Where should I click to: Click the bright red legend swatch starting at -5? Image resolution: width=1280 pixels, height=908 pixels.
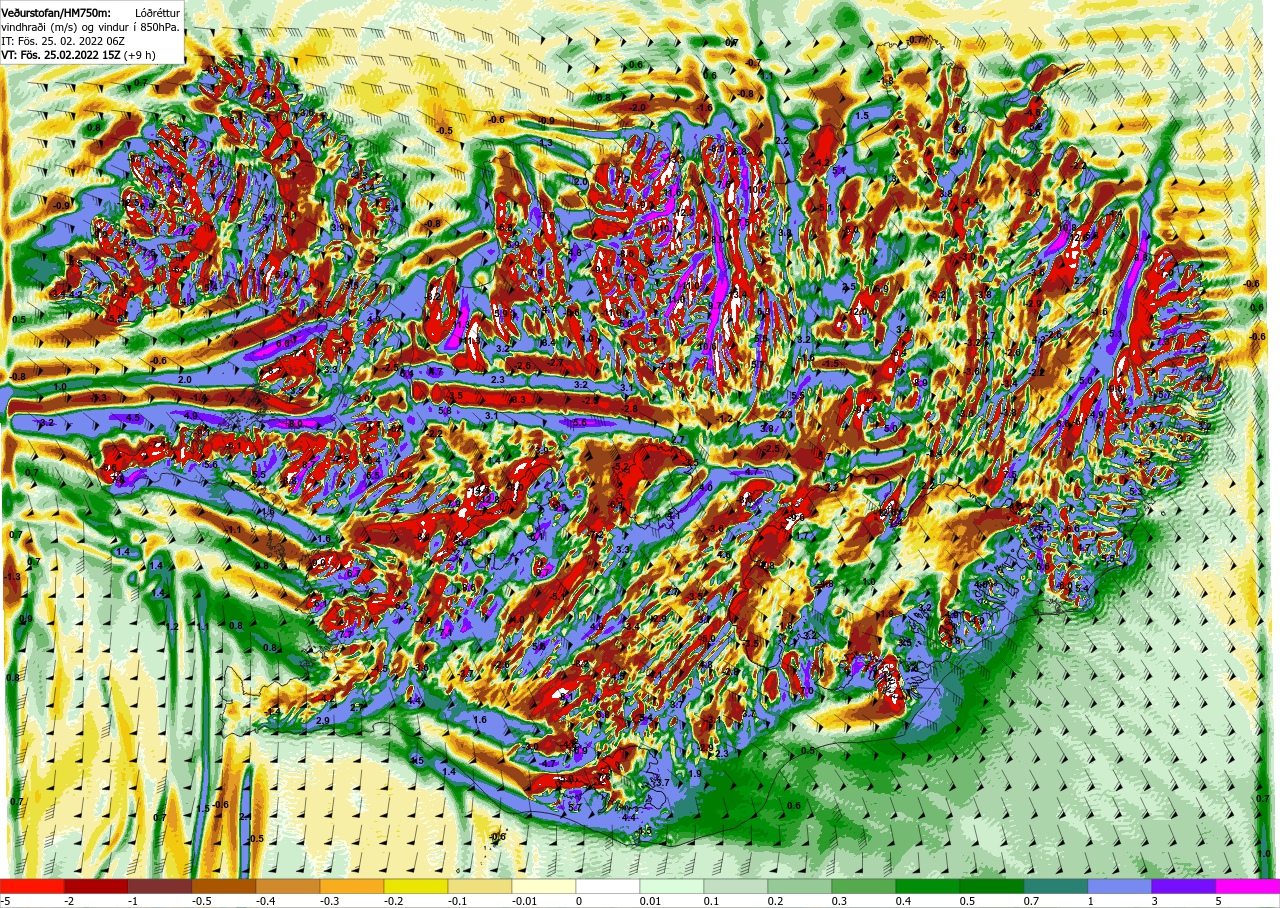32,886
